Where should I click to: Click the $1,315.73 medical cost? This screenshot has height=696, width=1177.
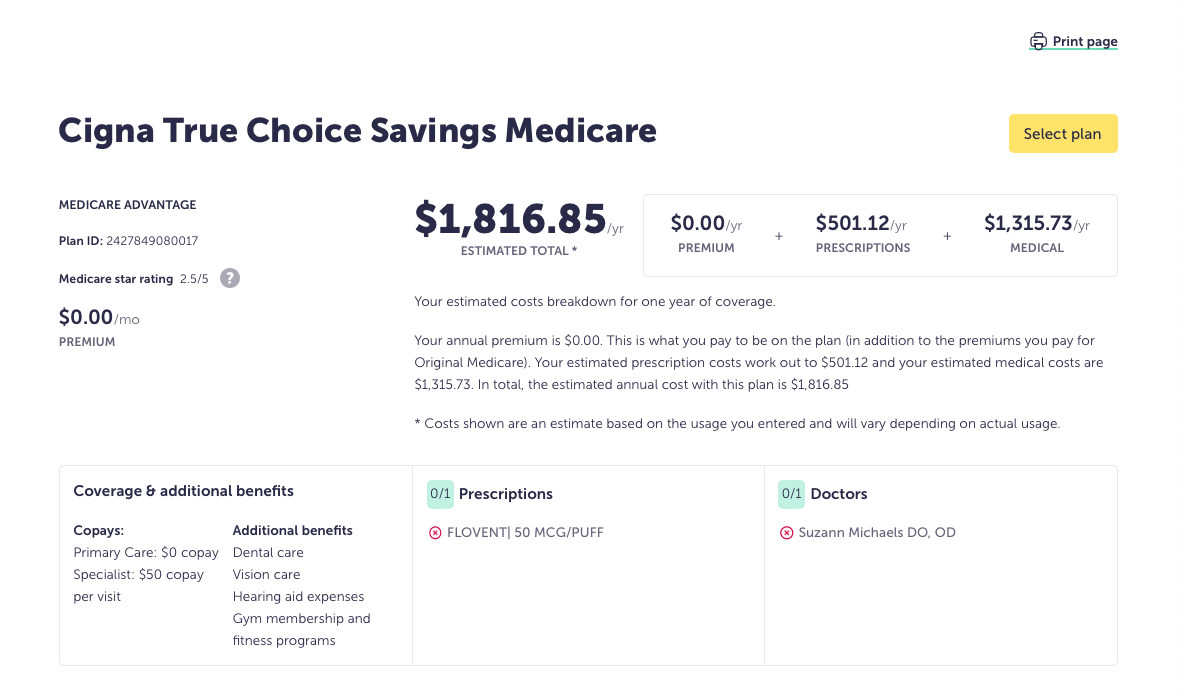[1028, 223]
